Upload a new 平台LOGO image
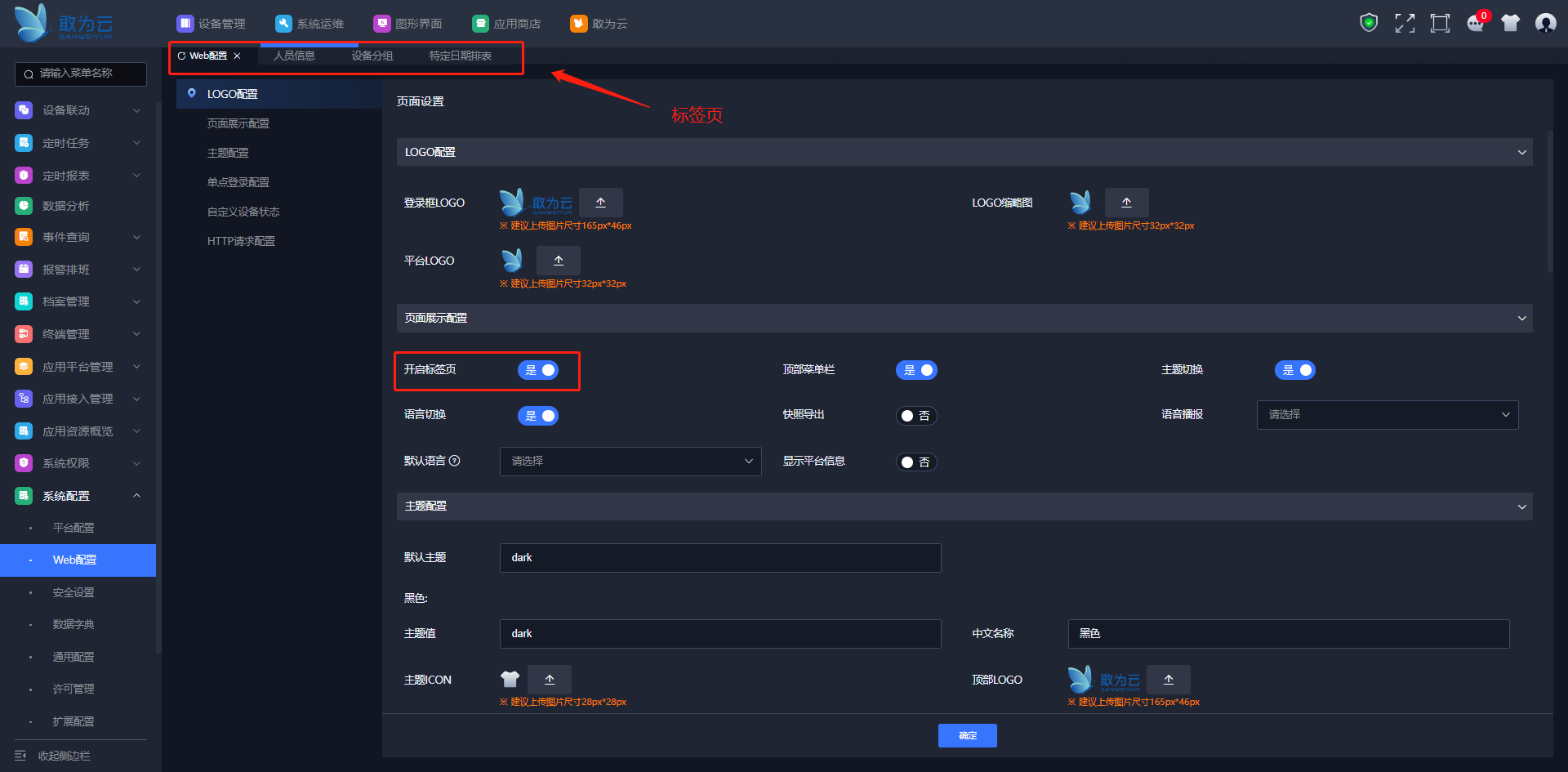The image size is (1568, 772). [559, 261]
